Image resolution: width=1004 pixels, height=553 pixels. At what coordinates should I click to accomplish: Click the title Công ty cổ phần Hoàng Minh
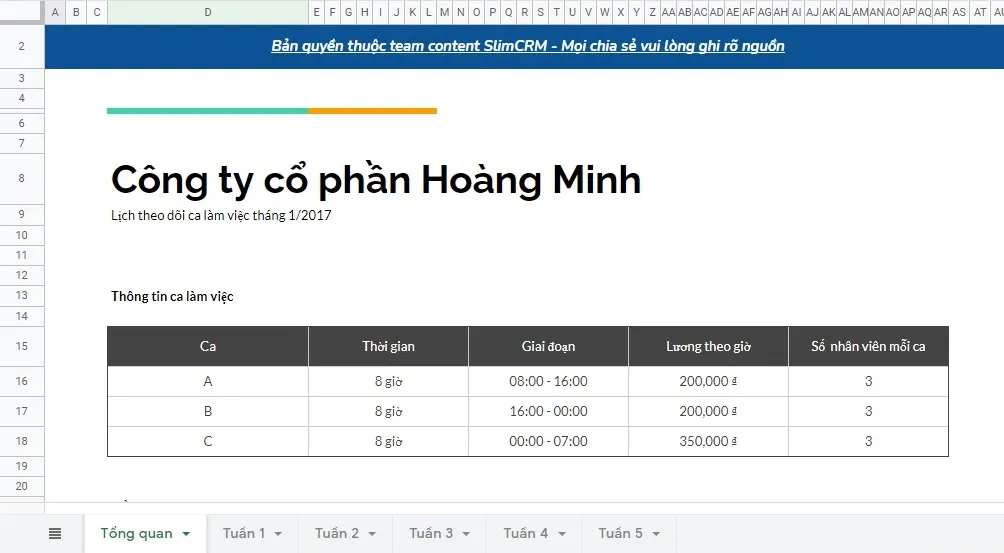pyautogui.click(x=376, y=180)
